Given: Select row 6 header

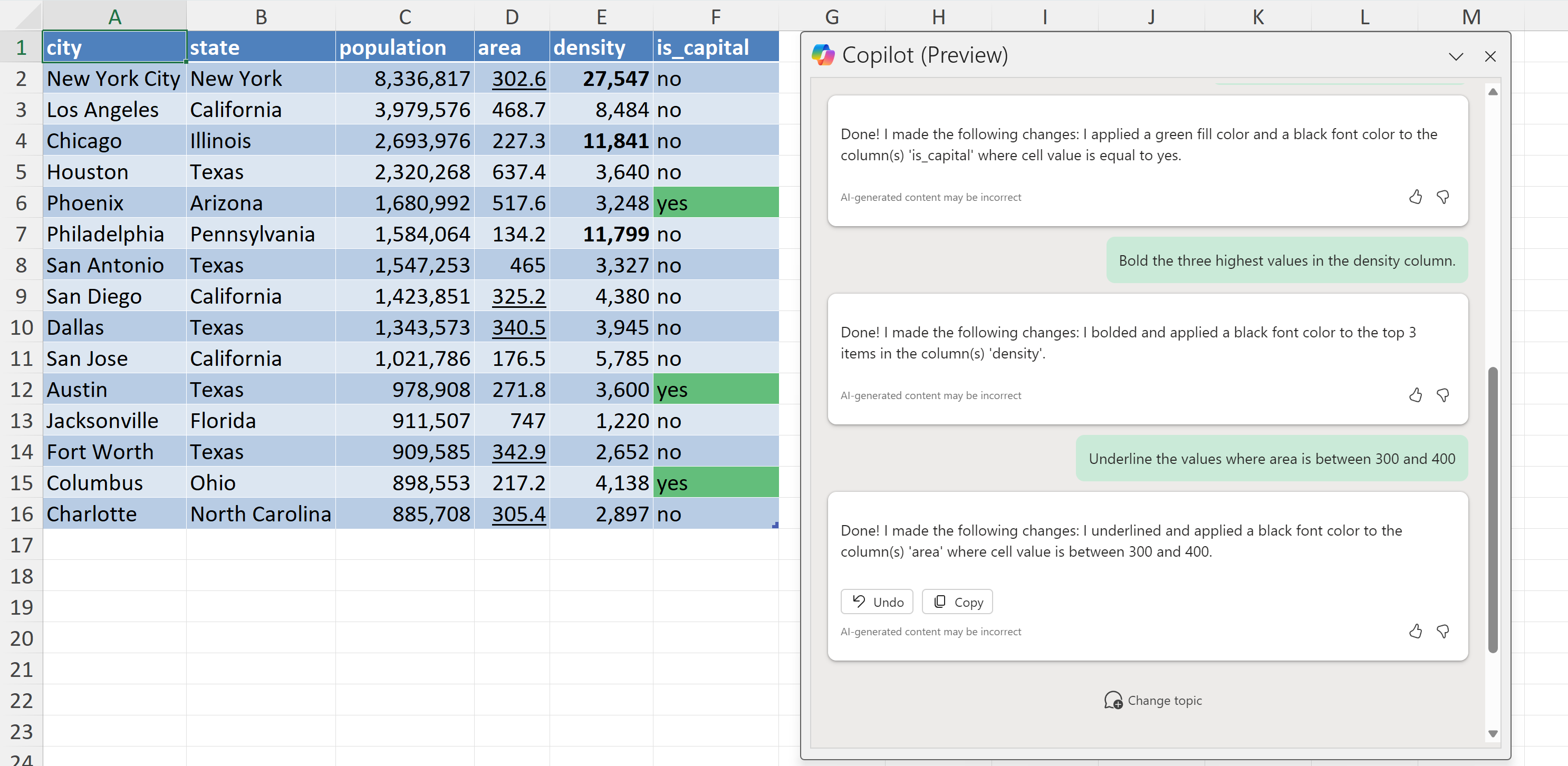Looking at the screenshot, I should coord(21,203).
